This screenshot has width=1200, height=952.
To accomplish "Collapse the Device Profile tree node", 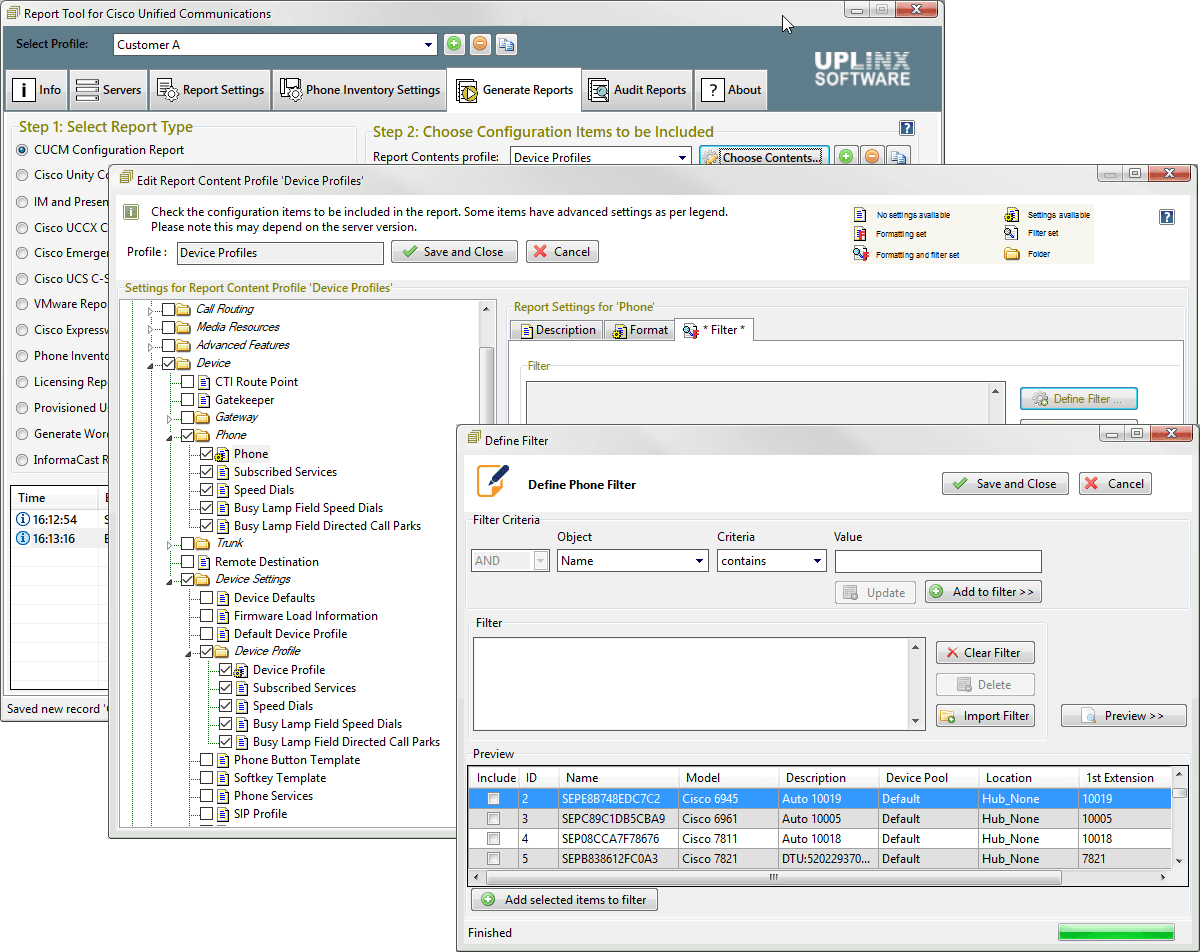I will [189, 652].
